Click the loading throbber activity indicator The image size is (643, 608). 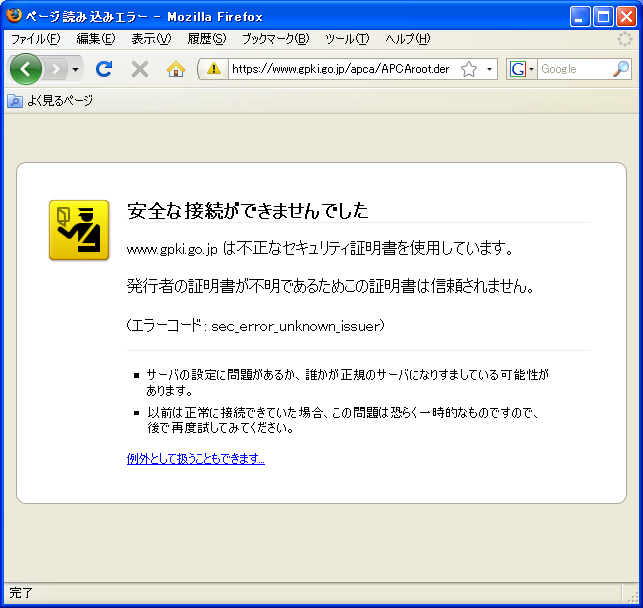[625, 39]
